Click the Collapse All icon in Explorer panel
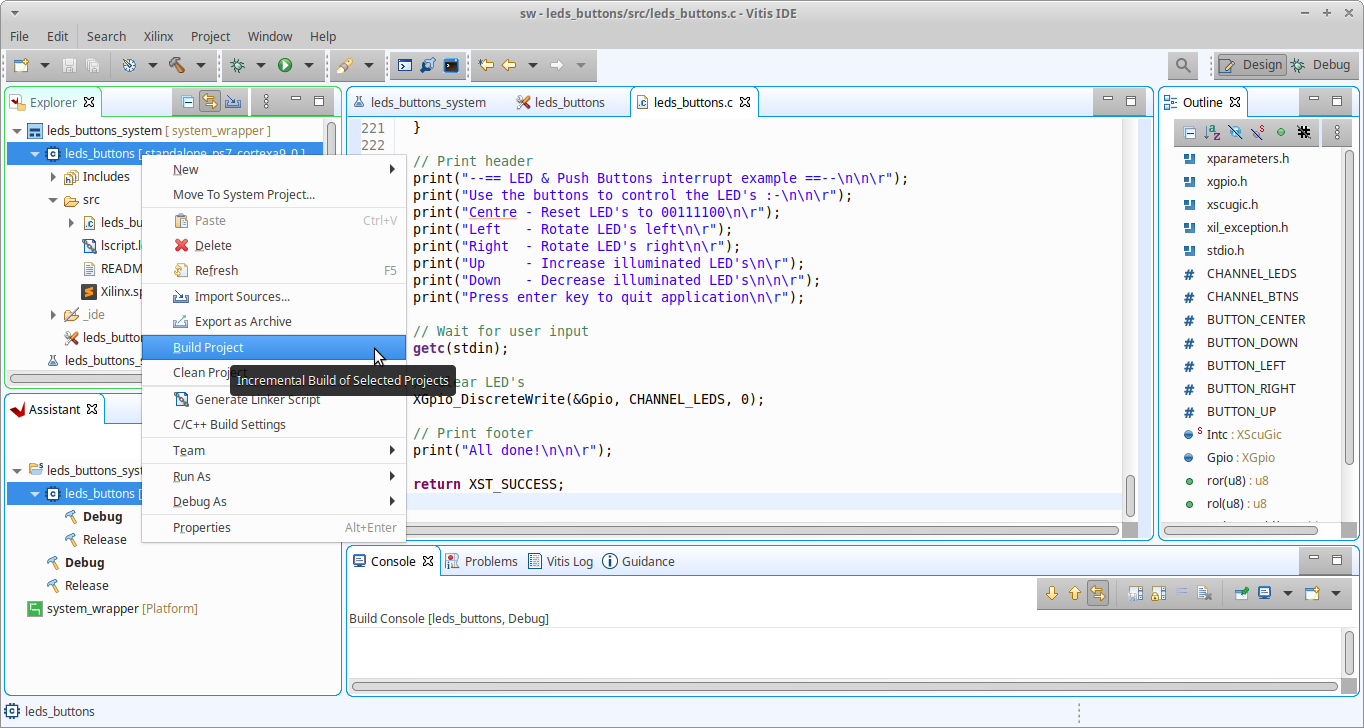Screen dimensions: 1364x728 (x=187, y=101)
